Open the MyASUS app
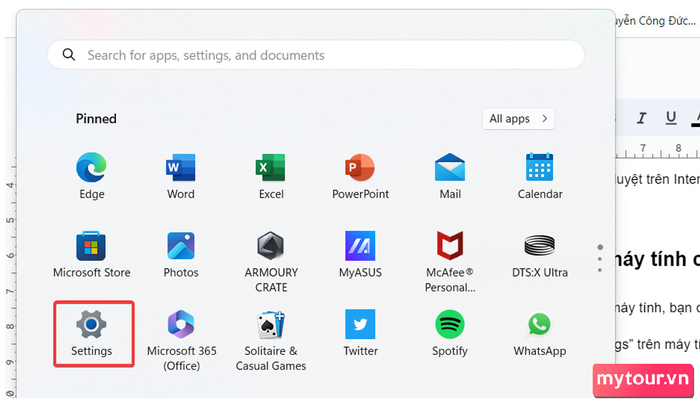 point(360,254)
